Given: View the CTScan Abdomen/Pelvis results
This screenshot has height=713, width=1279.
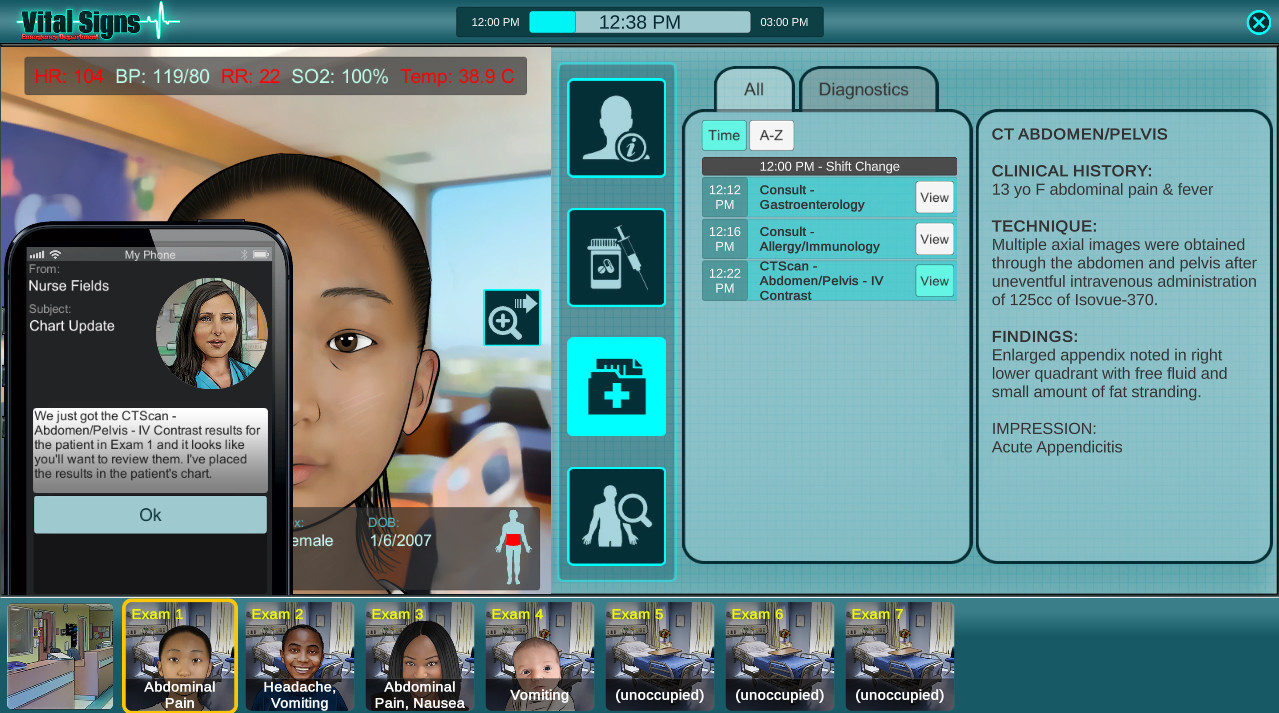Looking at the screenshot, I should [x=933, y=281].
